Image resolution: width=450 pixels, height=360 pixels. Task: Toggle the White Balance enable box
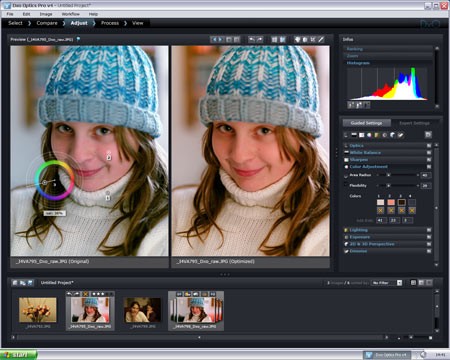pos(429,153)
